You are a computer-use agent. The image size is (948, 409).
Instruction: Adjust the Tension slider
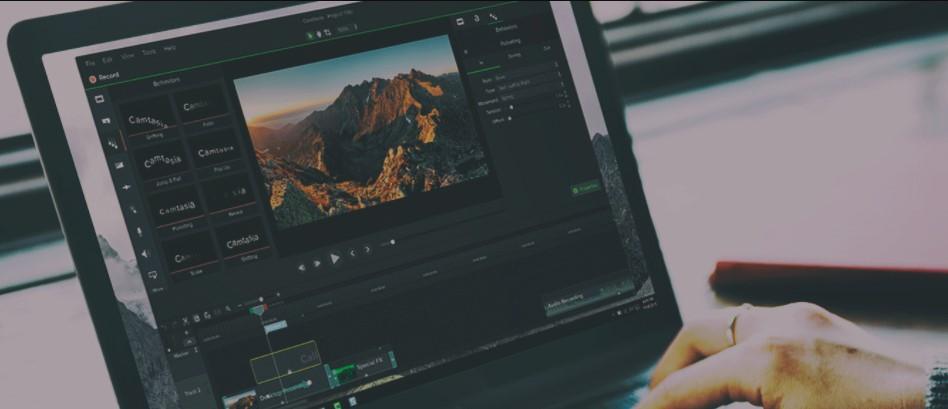pyautogui.click(x=511, y=108)
